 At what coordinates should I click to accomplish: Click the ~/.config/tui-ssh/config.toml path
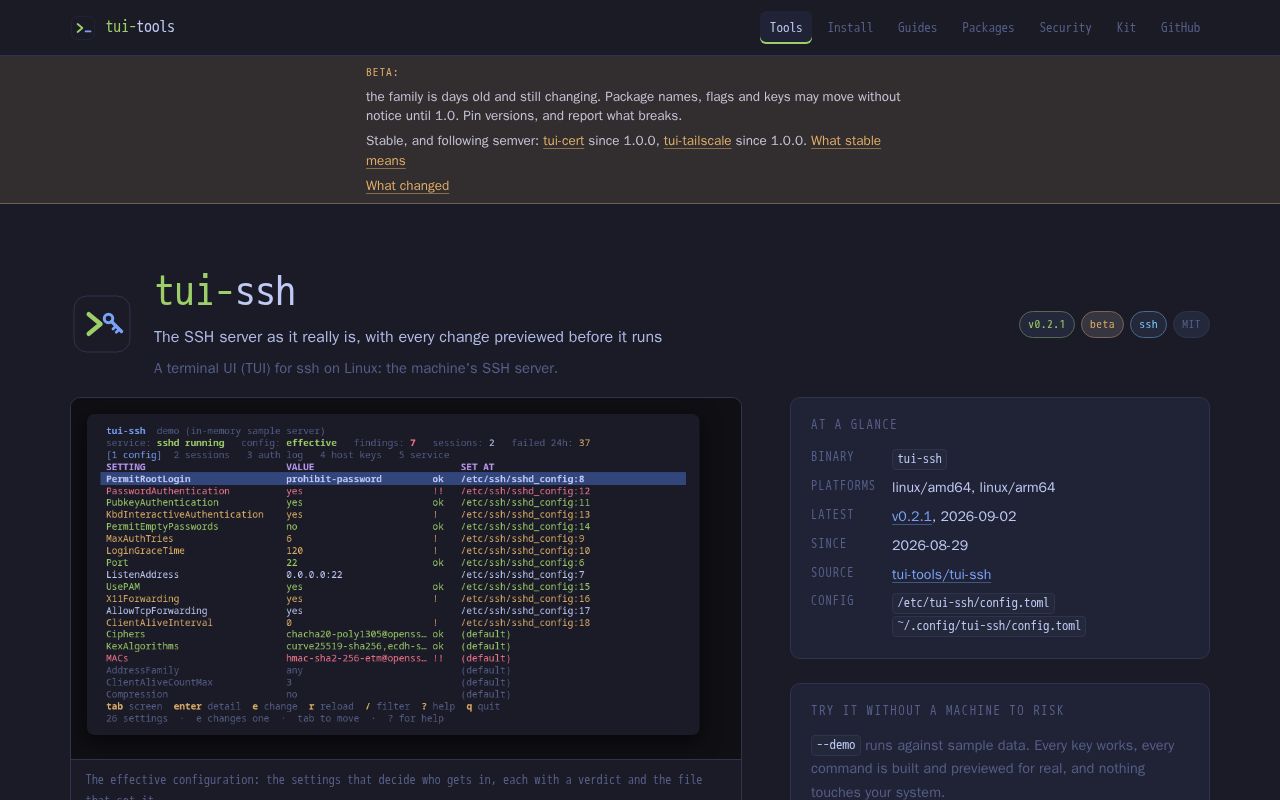[x=988, y=626]
